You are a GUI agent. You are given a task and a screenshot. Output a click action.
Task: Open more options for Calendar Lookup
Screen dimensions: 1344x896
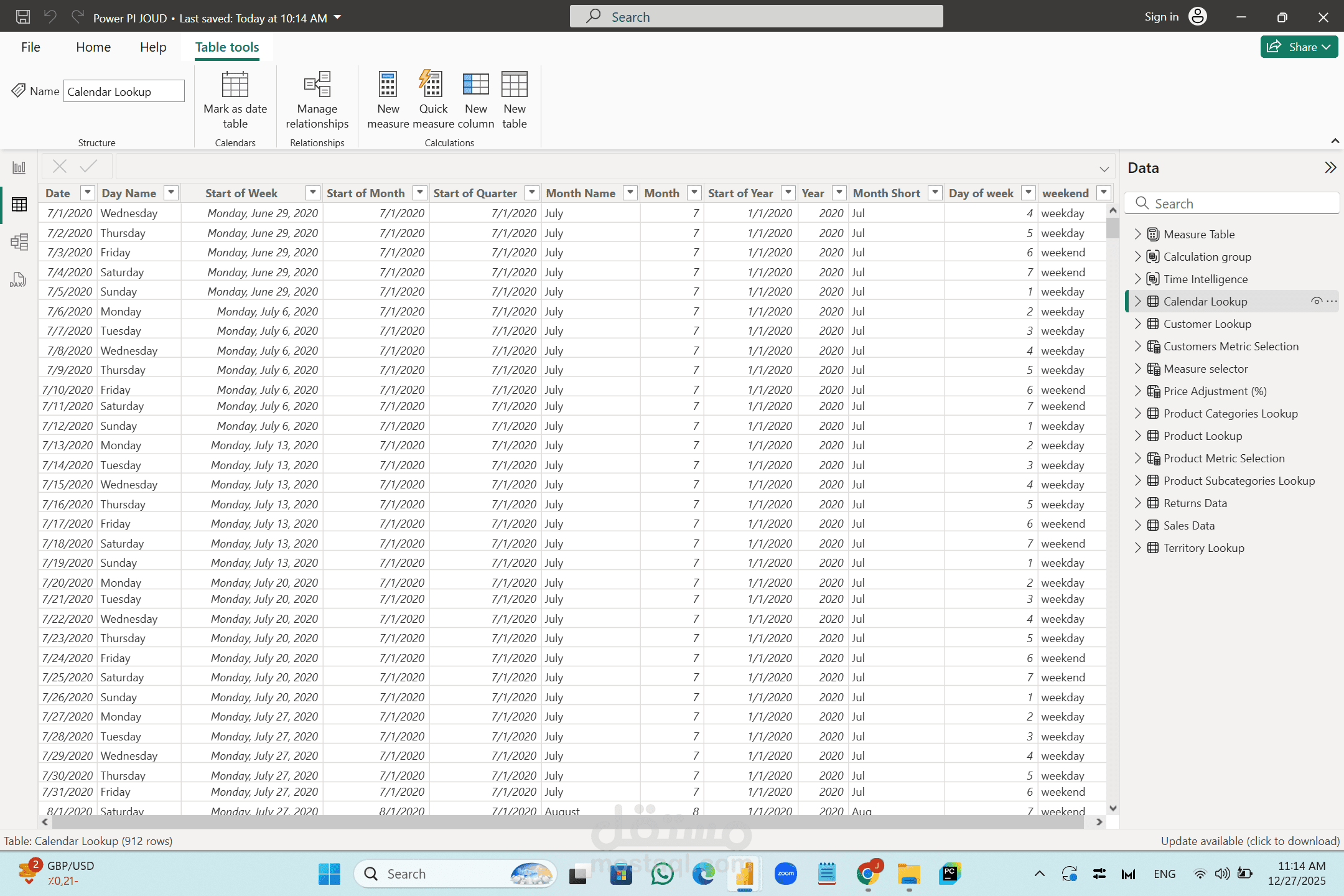pyautogui.click(x=1332, y=301)
